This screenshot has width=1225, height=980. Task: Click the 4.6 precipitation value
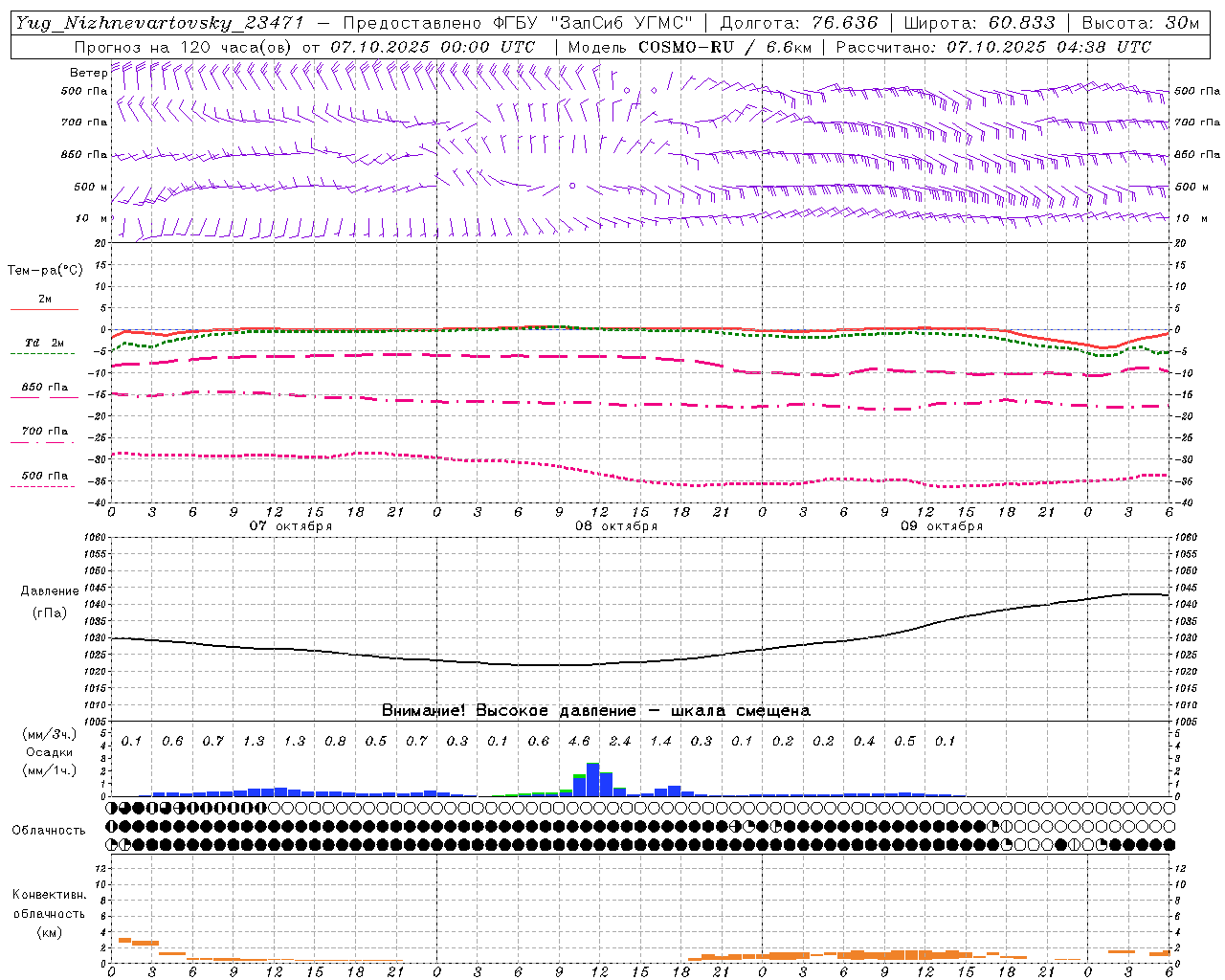coord(579,742)
